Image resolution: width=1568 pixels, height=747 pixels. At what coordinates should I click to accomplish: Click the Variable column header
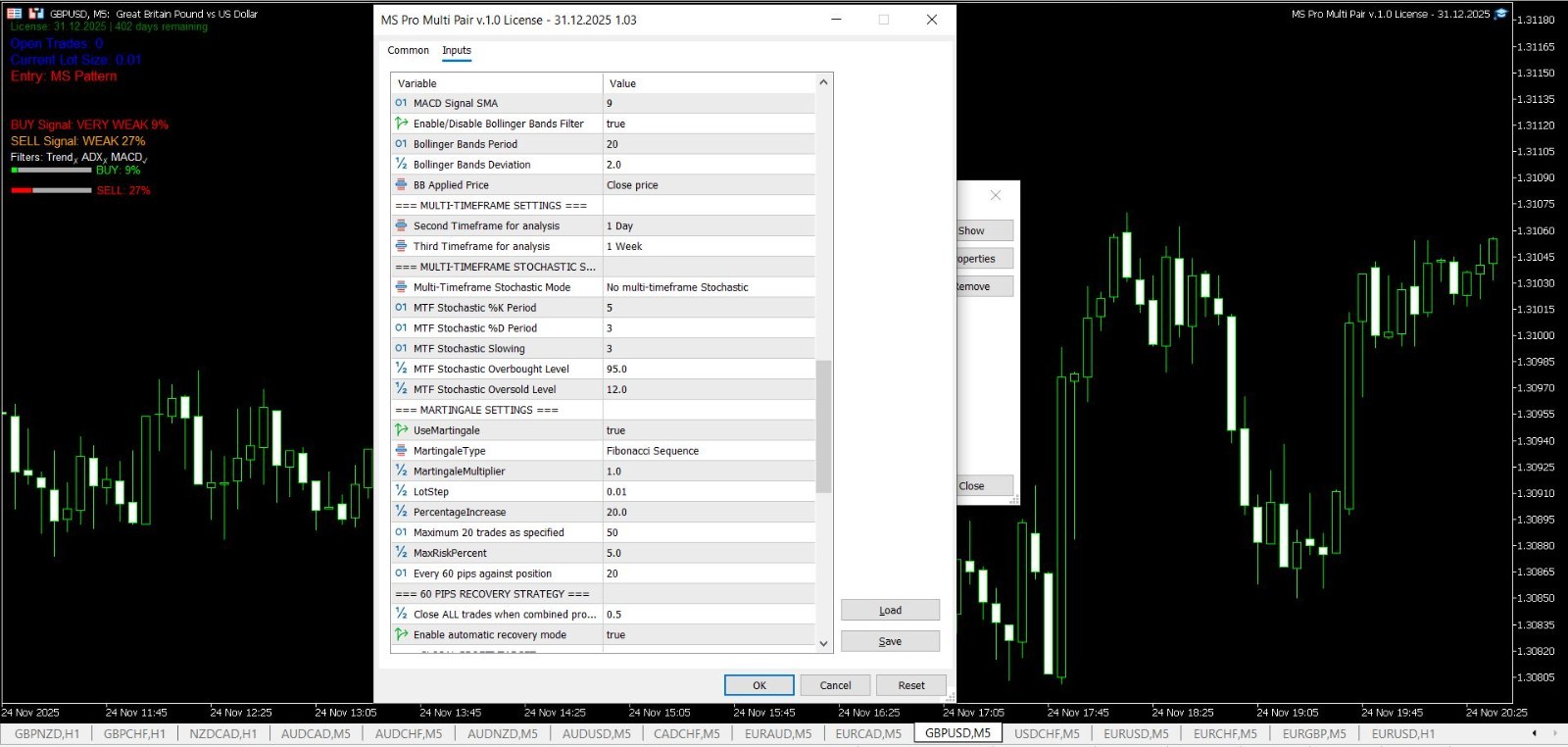click(x=497, y=83)
